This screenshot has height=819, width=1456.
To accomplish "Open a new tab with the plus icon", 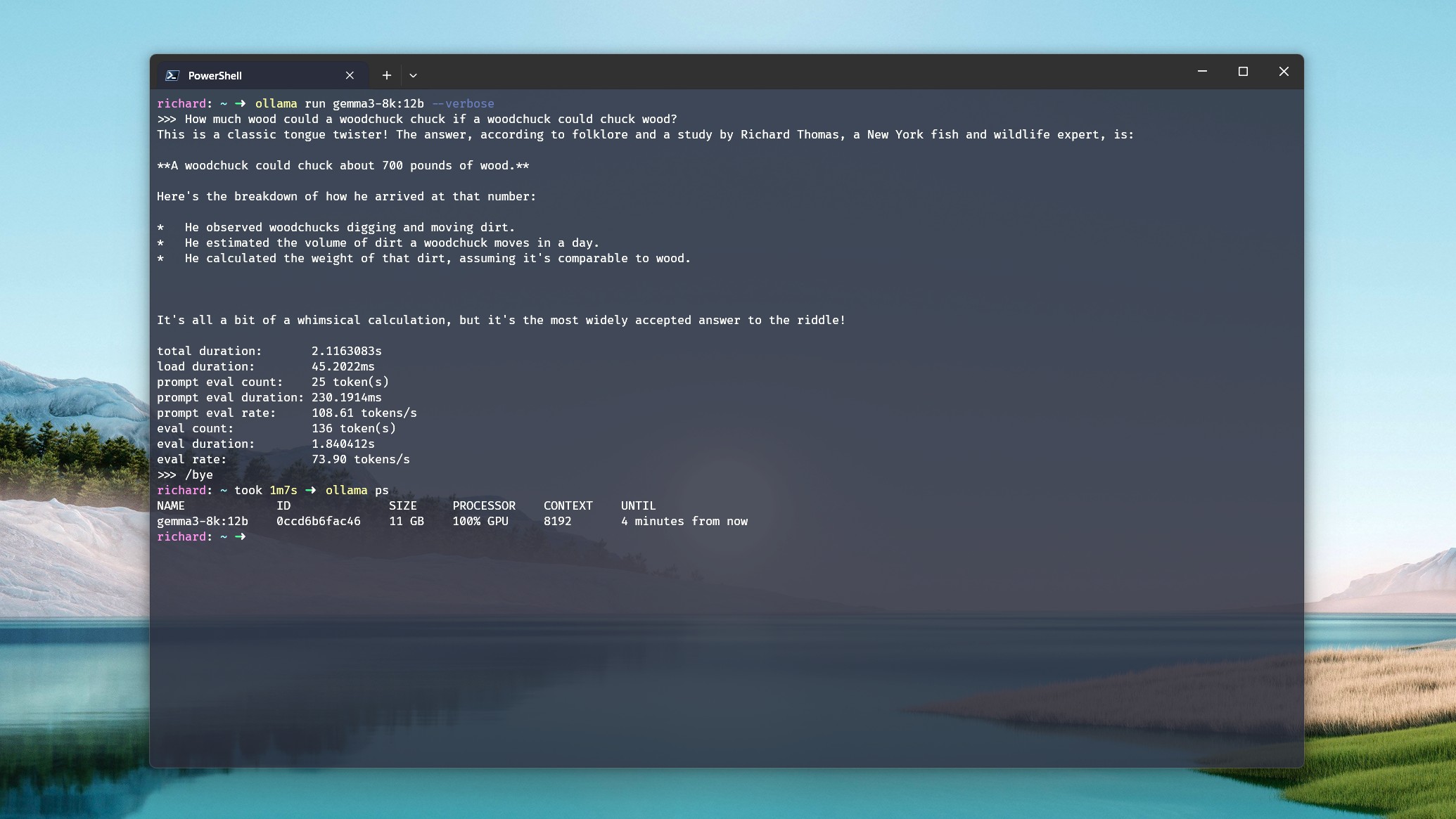I will [x=386, y=75].
